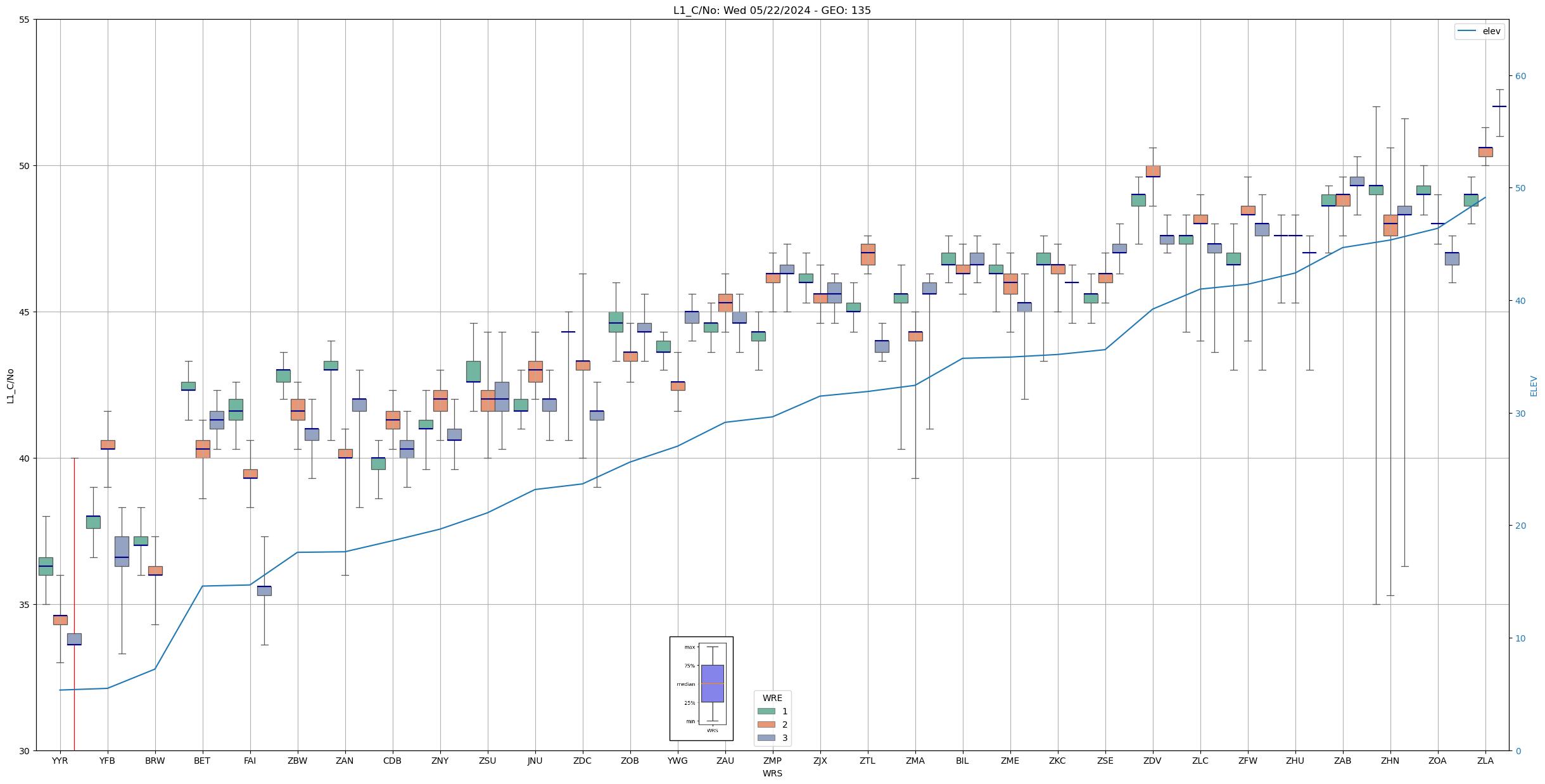Image resolution: width=1545 pixels, height=784 pixels.
Task: Click the ZOB x-axis label
Action: click(x=630, y=761)
